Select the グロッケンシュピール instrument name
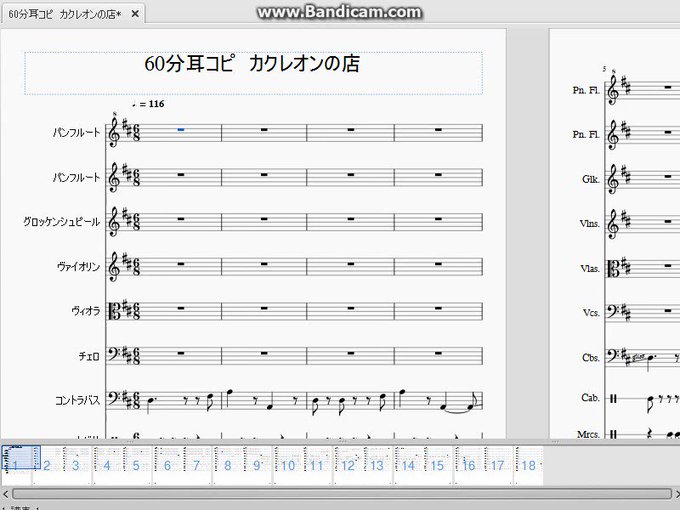 pos(62,222)
